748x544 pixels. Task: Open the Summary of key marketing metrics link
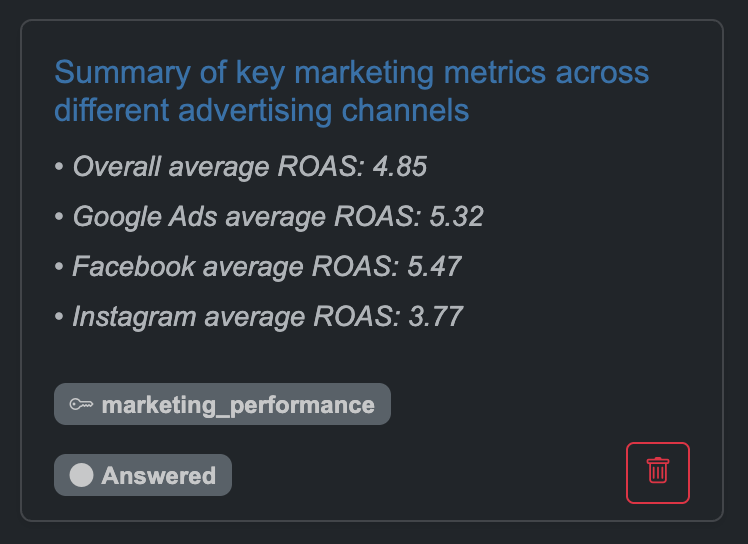tap(352, 91)
